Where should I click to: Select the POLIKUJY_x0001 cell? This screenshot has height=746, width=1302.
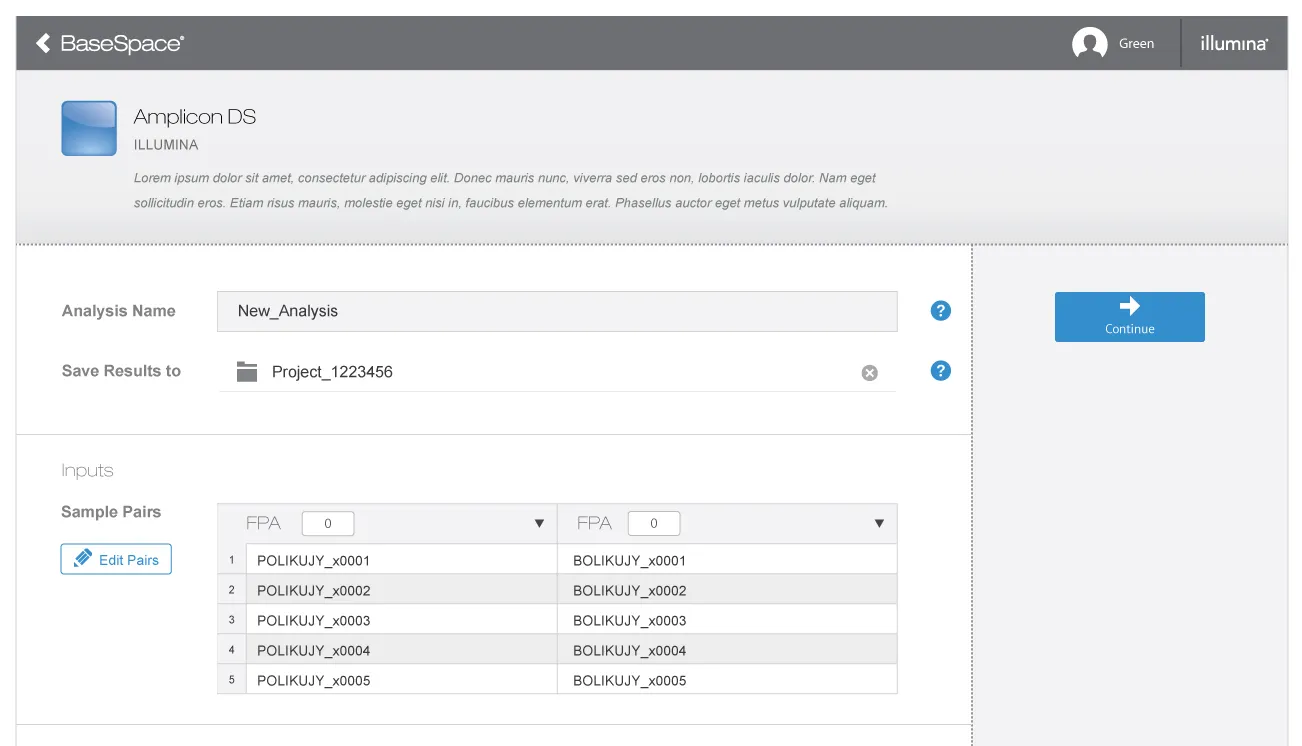pyautogui.click(x=401, y=560)
